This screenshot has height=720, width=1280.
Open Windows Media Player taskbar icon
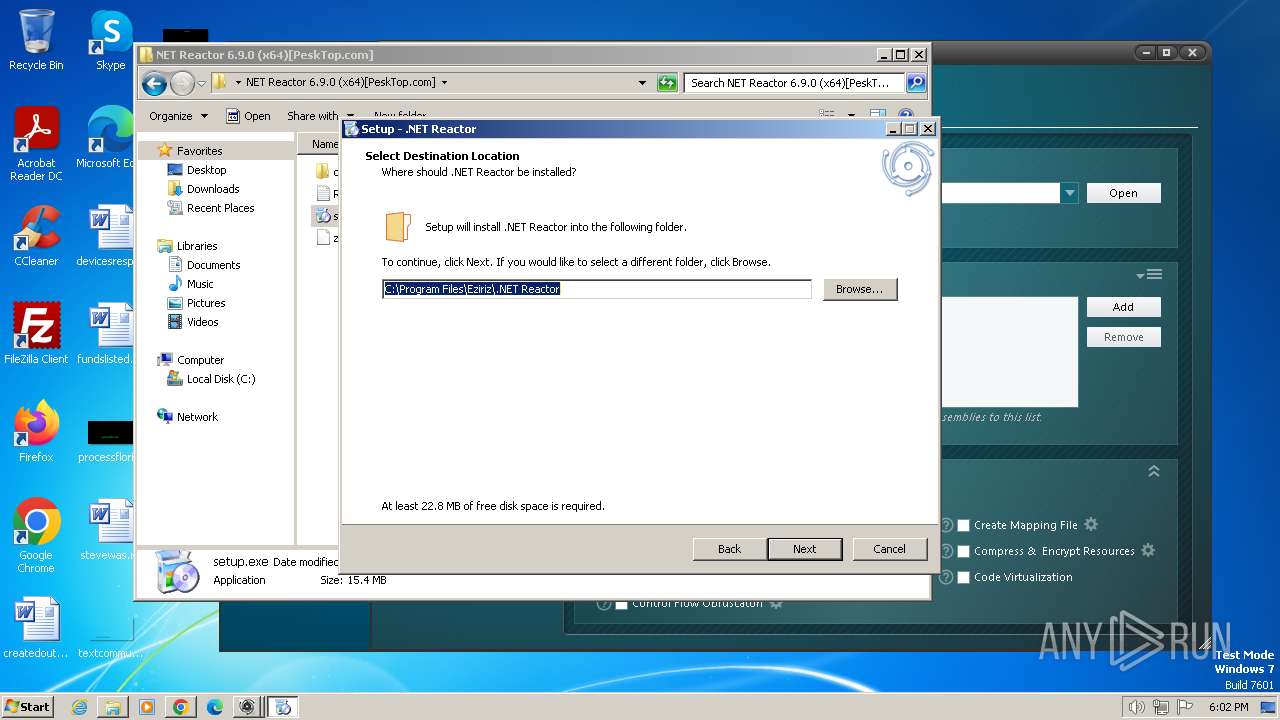[x=146, y=707]
